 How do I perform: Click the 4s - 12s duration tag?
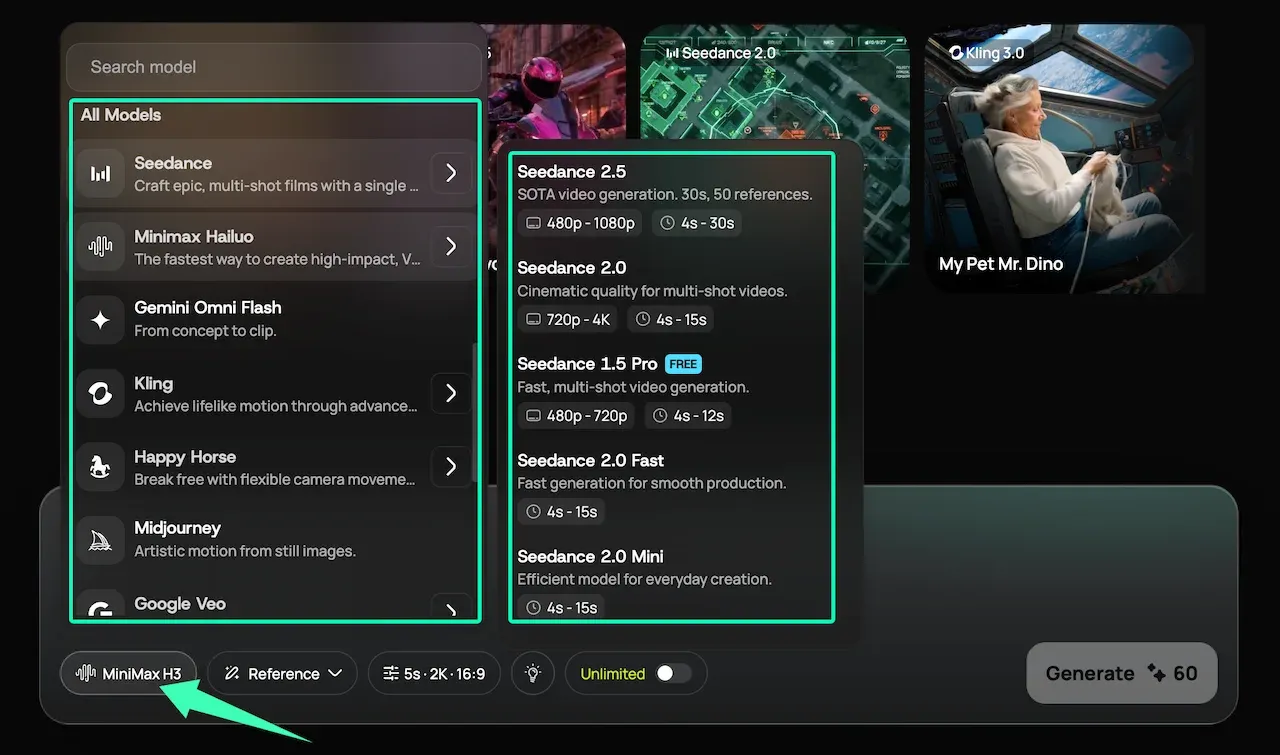pos(689,415)
